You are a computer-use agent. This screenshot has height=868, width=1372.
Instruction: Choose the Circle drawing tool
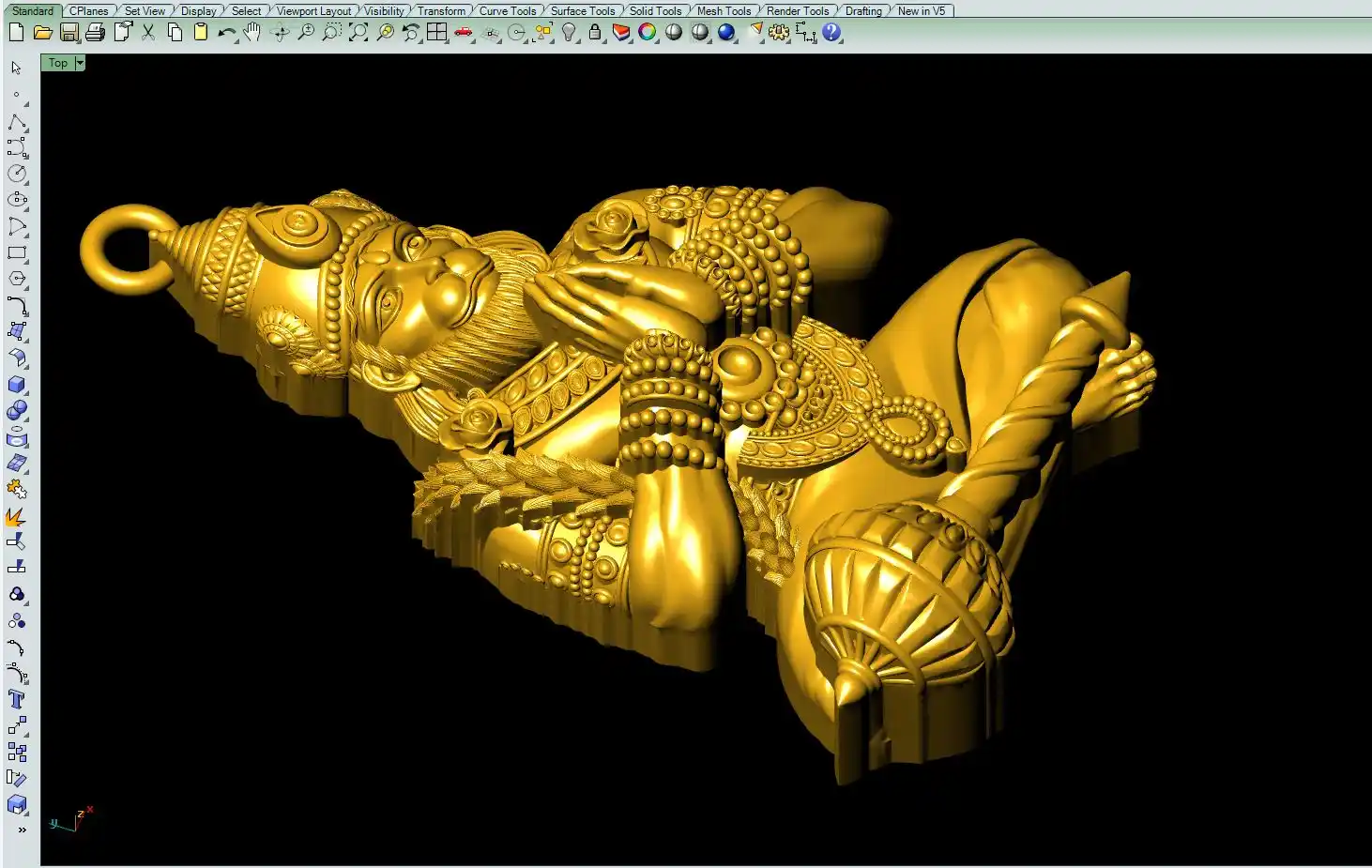tap(17, 174)
